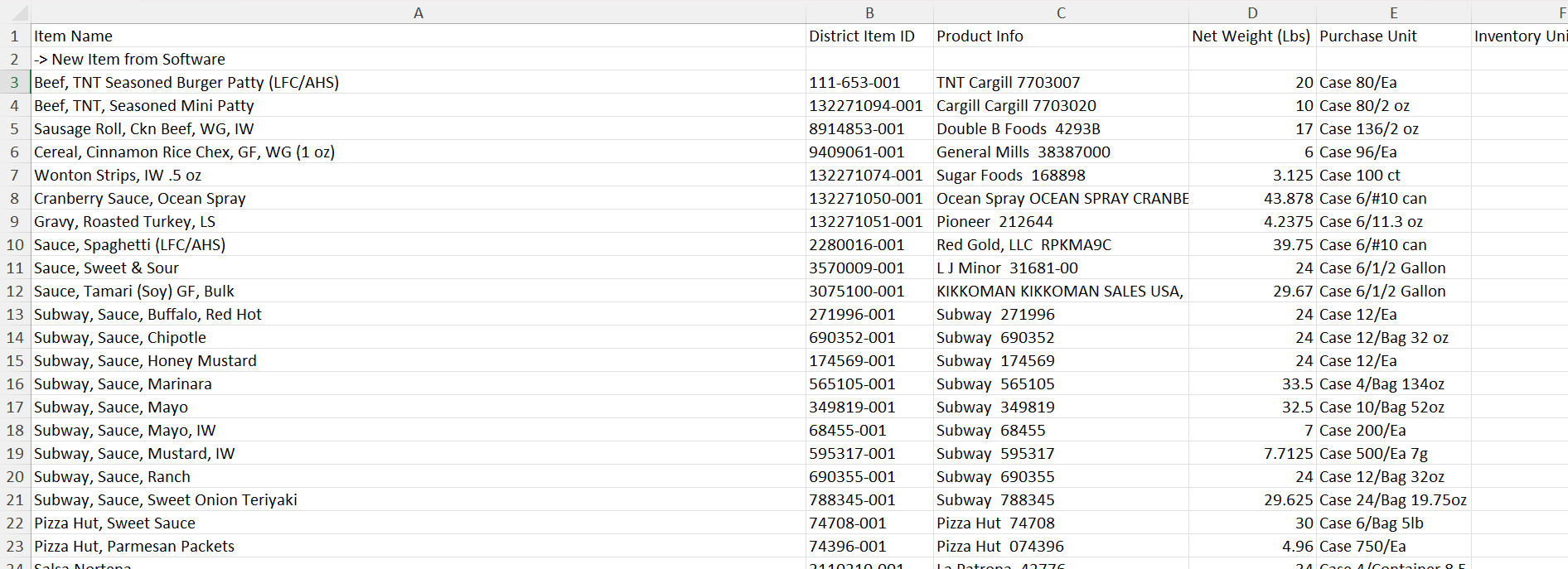Image resolution: width=1568 pixels, height=569 pixels.
Task: Click purchase unit 'Case 136/2 oz'
Action: click(1394, 128)
